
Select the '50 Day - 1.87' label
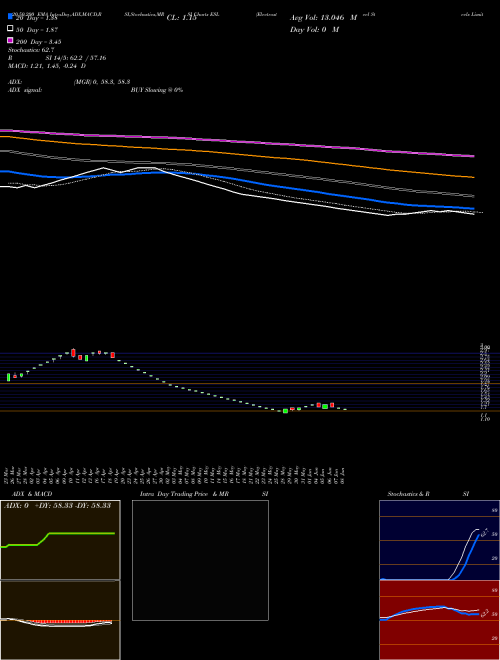pos(37,30)
